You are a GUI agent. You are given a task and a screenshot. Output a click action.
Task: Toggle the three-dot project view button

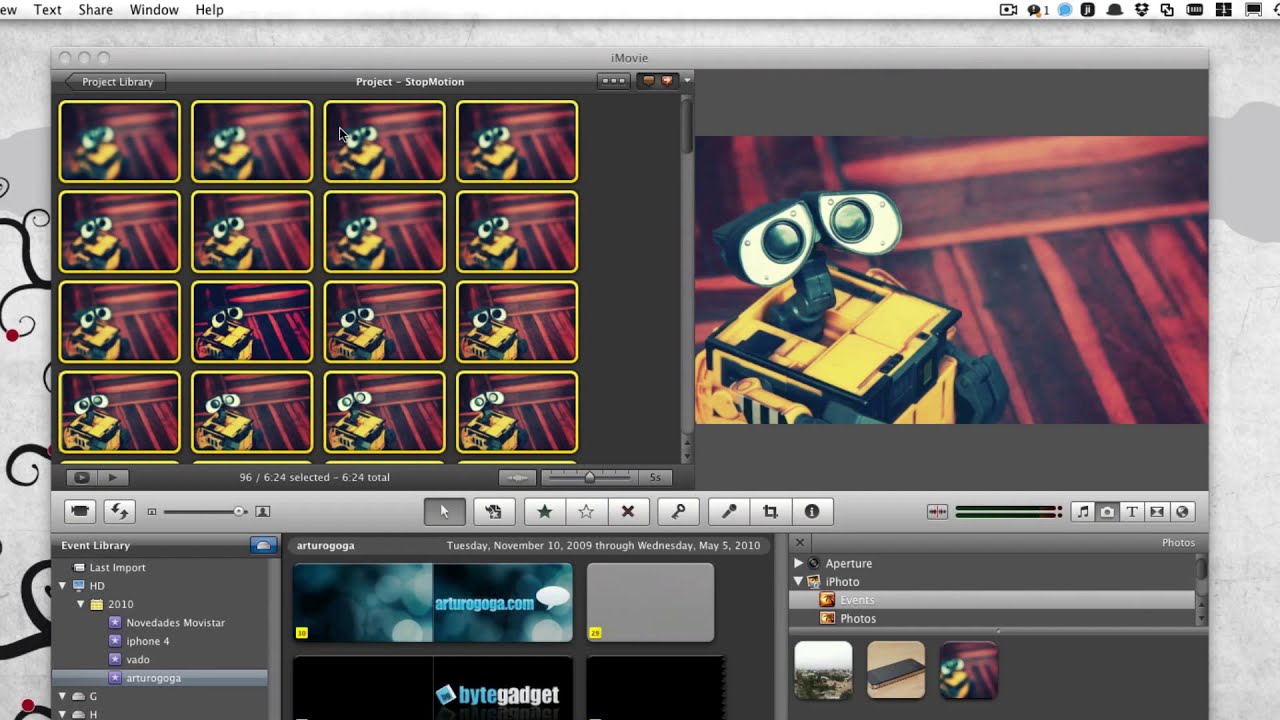[613, 81]
